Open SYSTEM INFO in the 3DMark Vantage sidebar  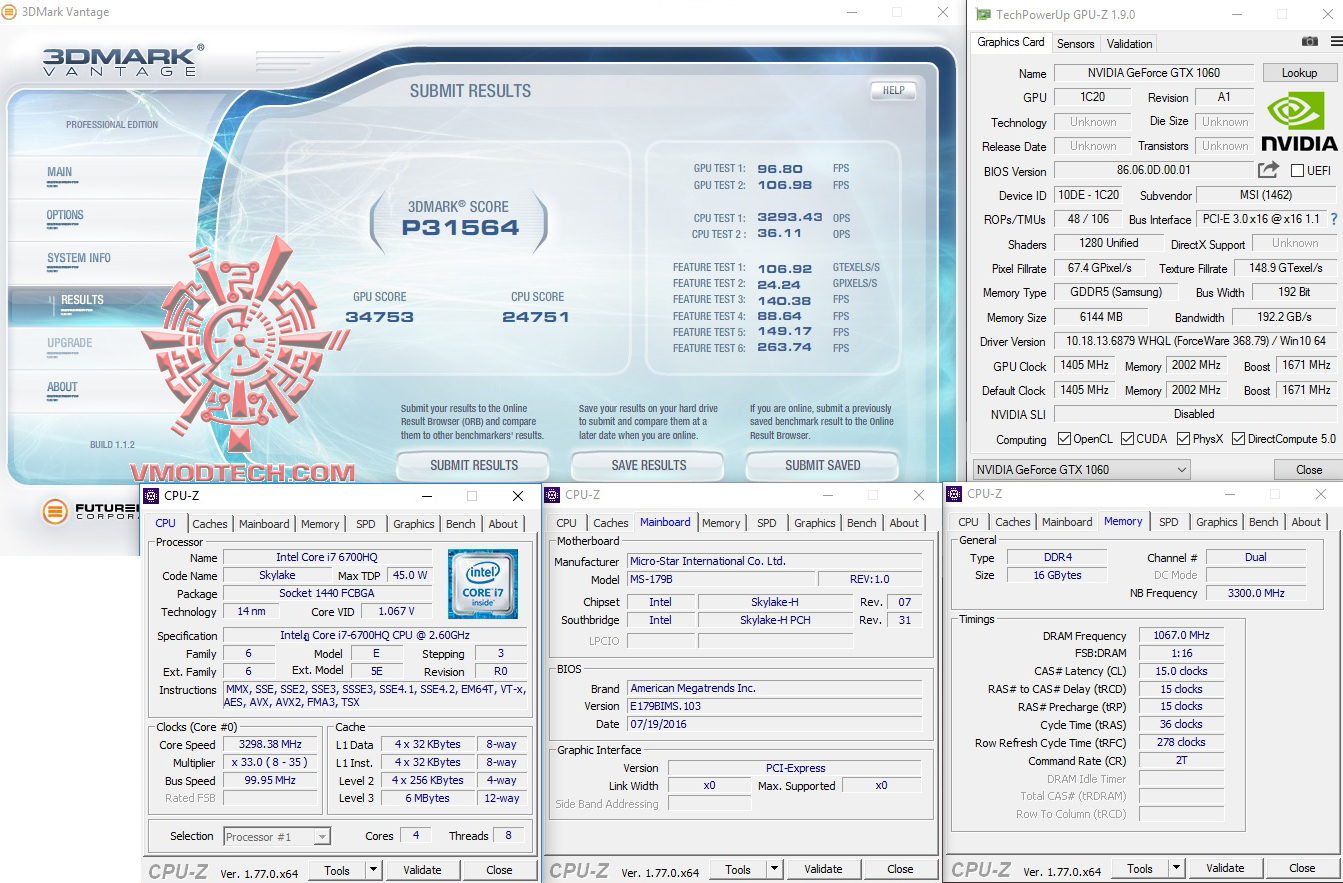[x=79, y=258]
